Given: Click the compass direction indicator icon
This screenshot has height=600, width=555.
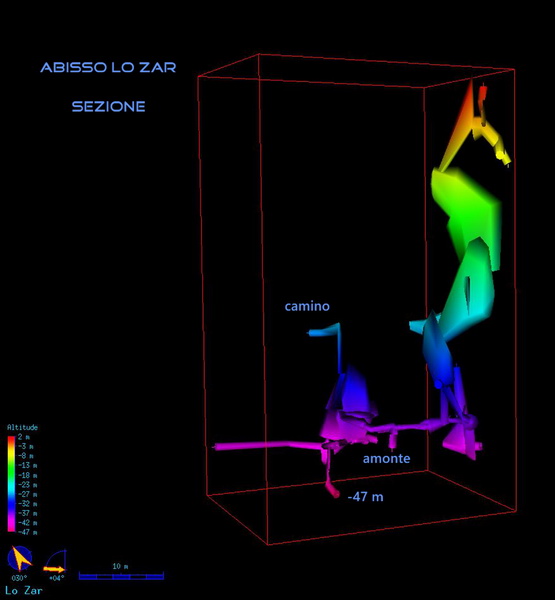Looking at the screenshot, I should [x=20, y=559].
